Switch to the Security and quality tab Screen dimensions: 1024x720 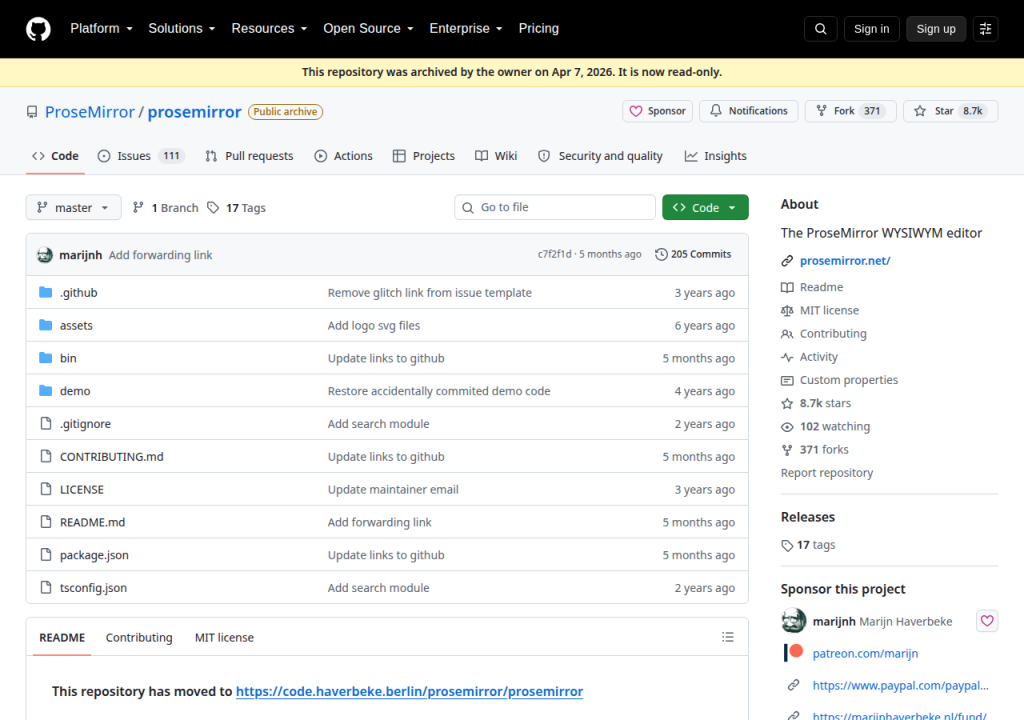[x=600, y=156]
